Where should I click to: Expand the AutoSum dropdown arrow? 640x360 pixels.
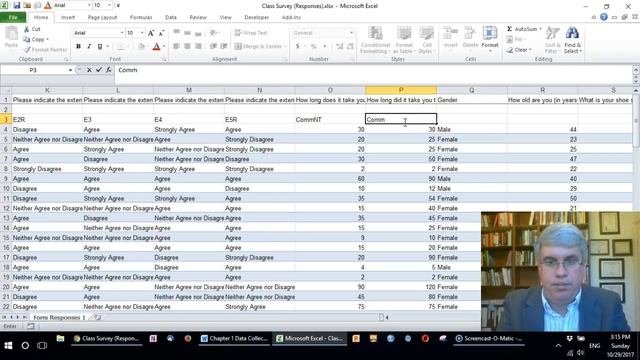540,29
